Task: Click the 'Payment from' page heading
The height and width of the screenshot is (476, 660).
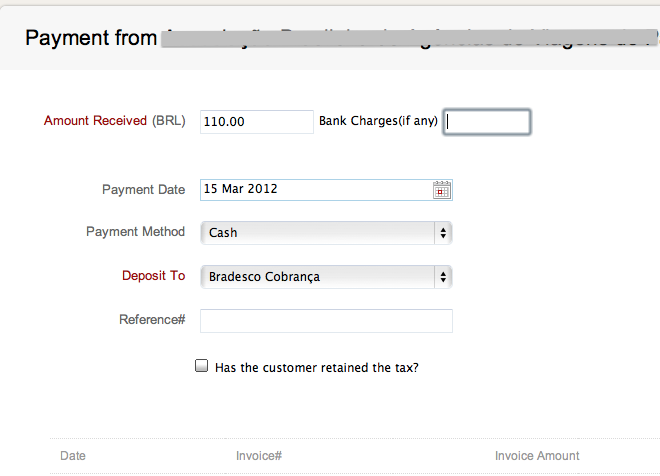Action: pyautogui.click(x=90, y=38)
